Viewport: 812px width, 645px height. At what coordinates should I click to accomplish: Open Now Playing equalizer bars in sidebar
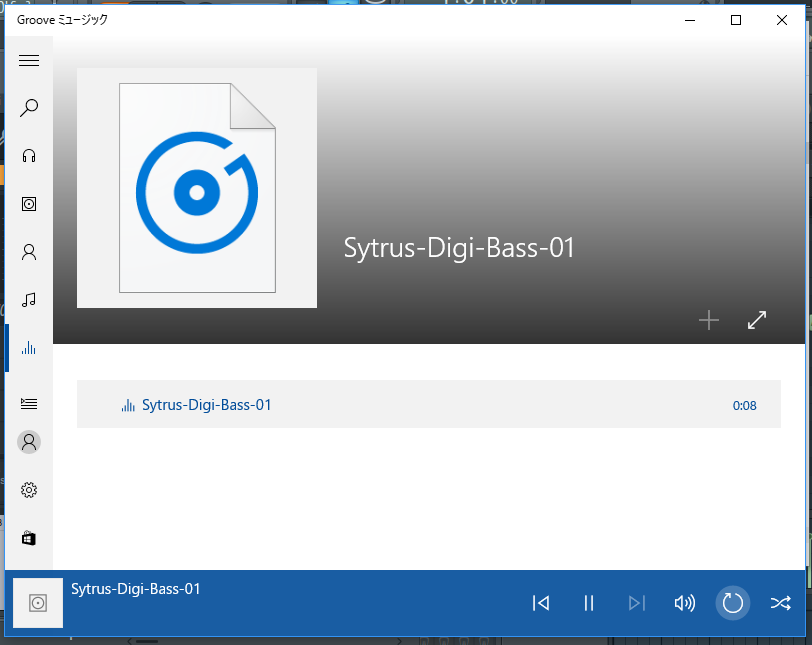tap(29, 348)
